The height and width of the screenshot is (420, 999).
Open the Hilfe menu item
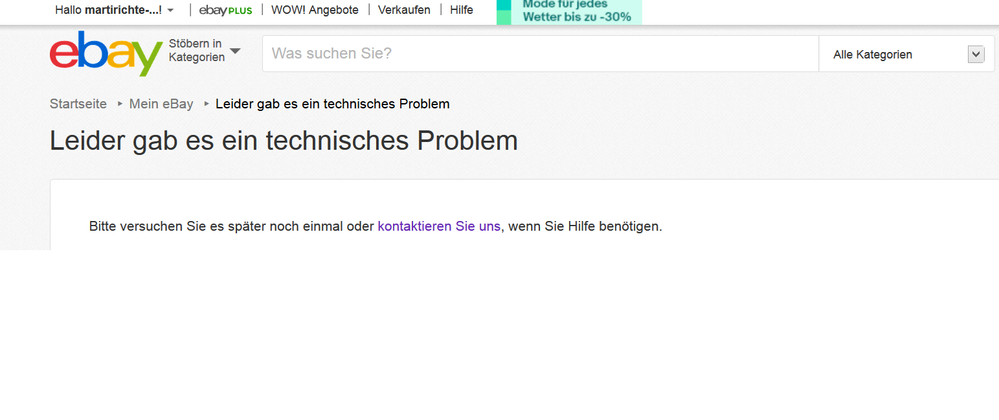point(461,10)
